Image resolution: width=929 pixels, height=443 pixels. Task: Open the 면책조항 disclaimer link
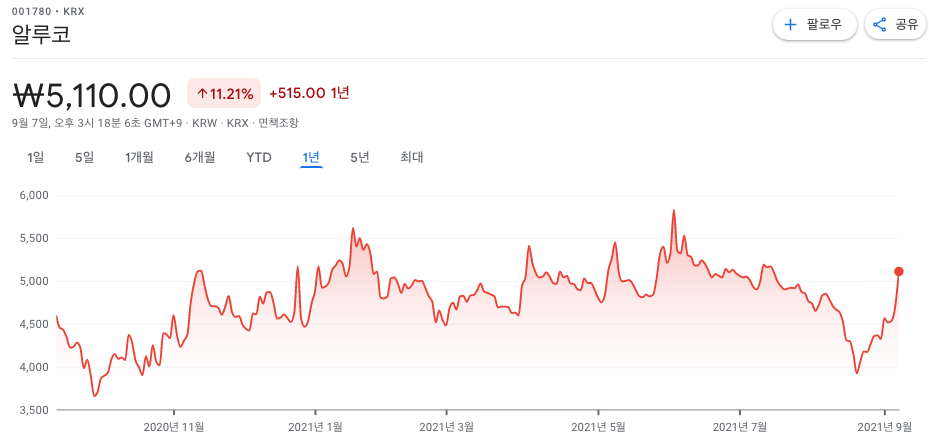(279, 123)
